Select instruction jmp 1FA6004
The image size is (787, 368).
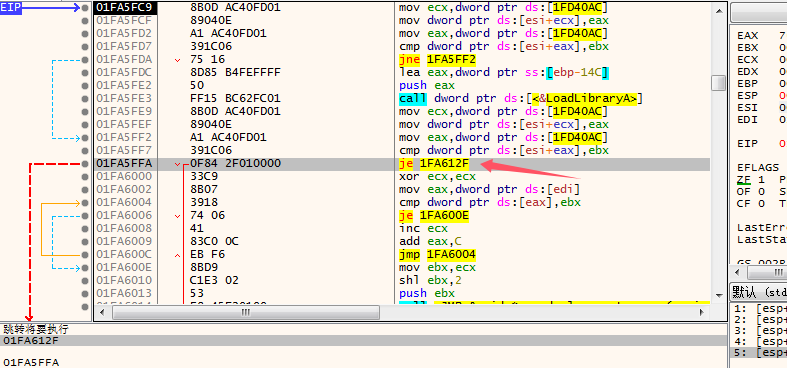click(x=437, y=255)
